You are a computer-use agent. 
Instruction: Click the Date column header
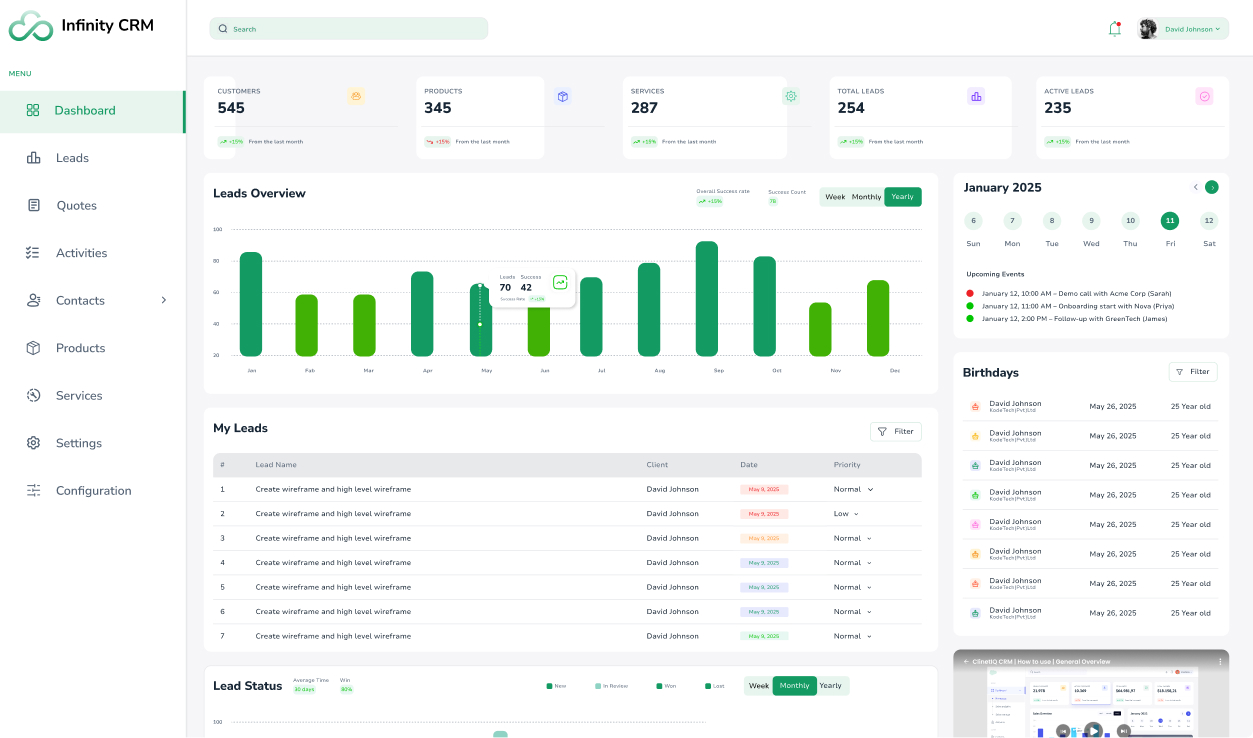pos(749,465)
